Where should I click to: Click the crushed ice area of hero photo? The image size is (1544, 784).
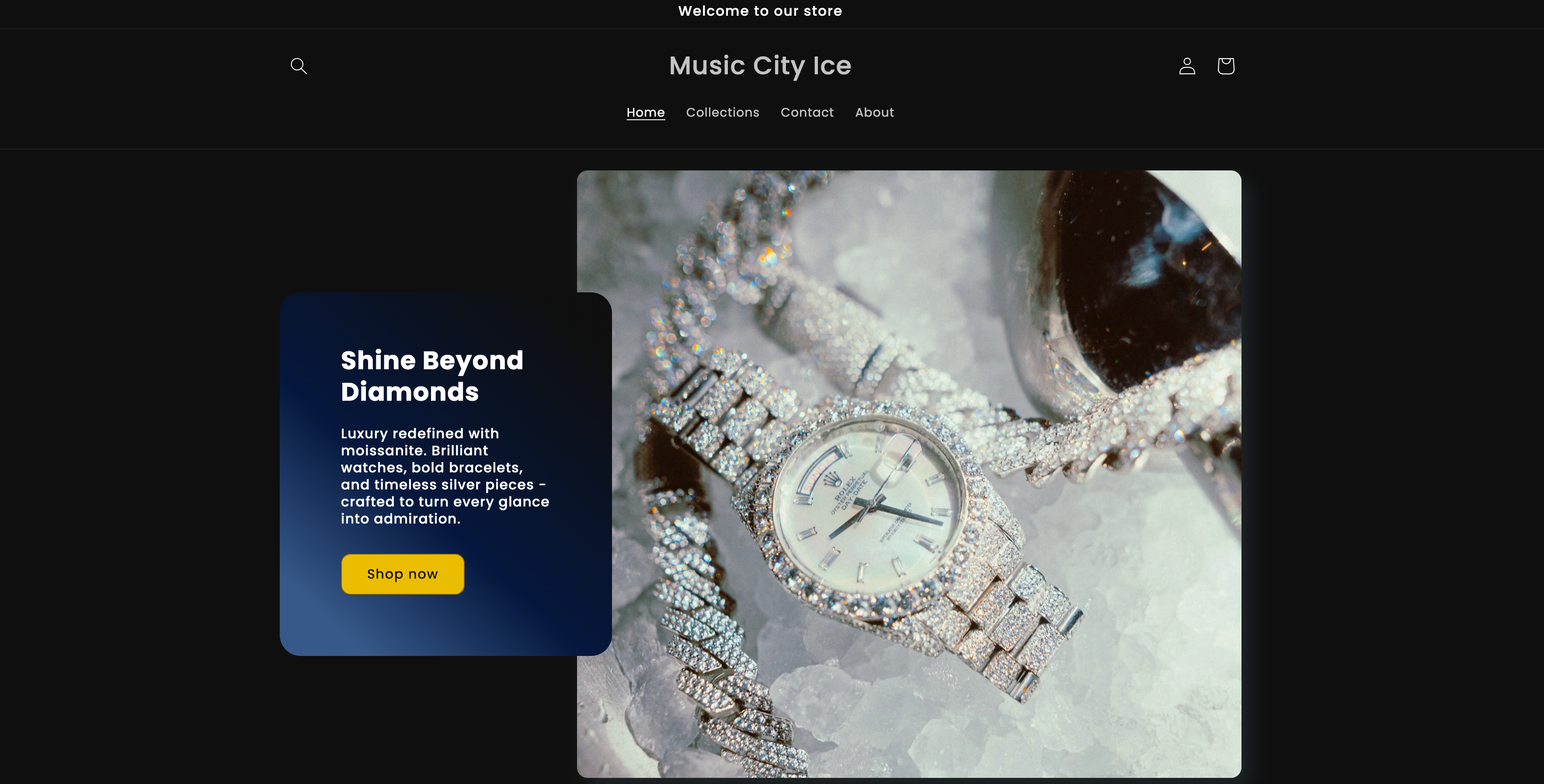click(x=1139, y=689)
